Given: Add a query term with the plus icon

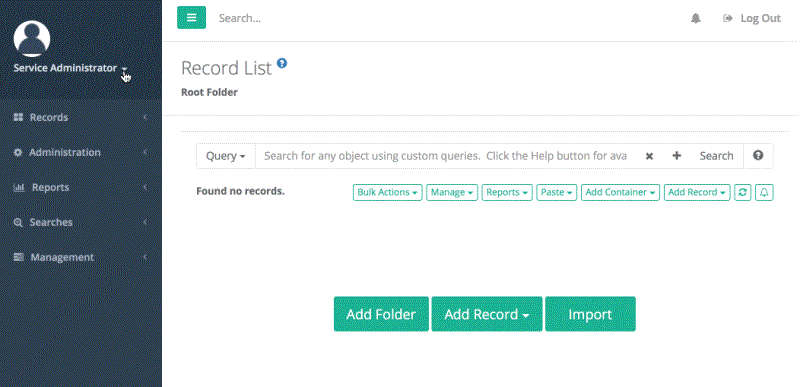Looking at the screenshot, I should 677,156.
